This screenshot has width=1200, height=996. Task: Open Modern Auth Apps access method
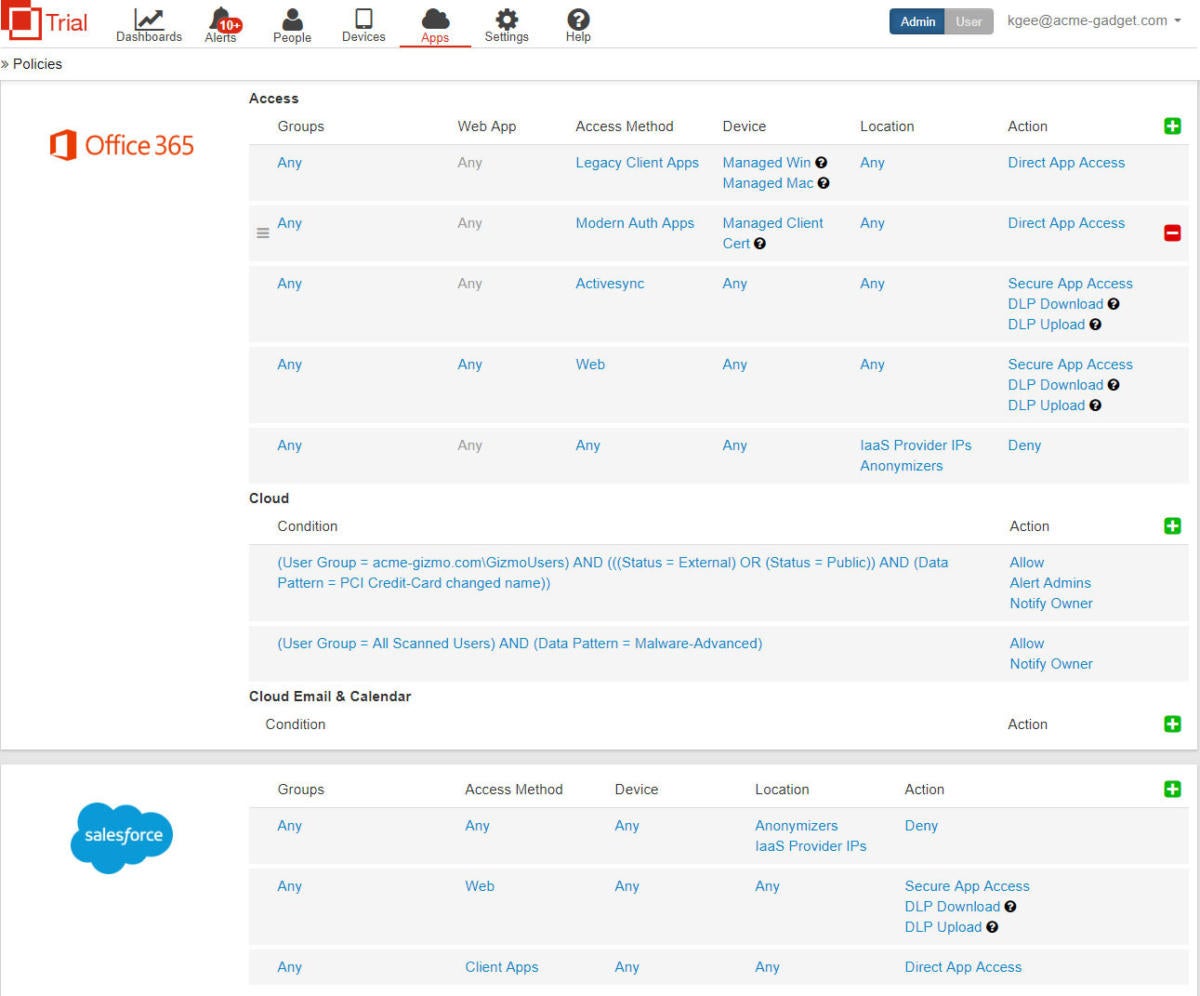(635, 223)
